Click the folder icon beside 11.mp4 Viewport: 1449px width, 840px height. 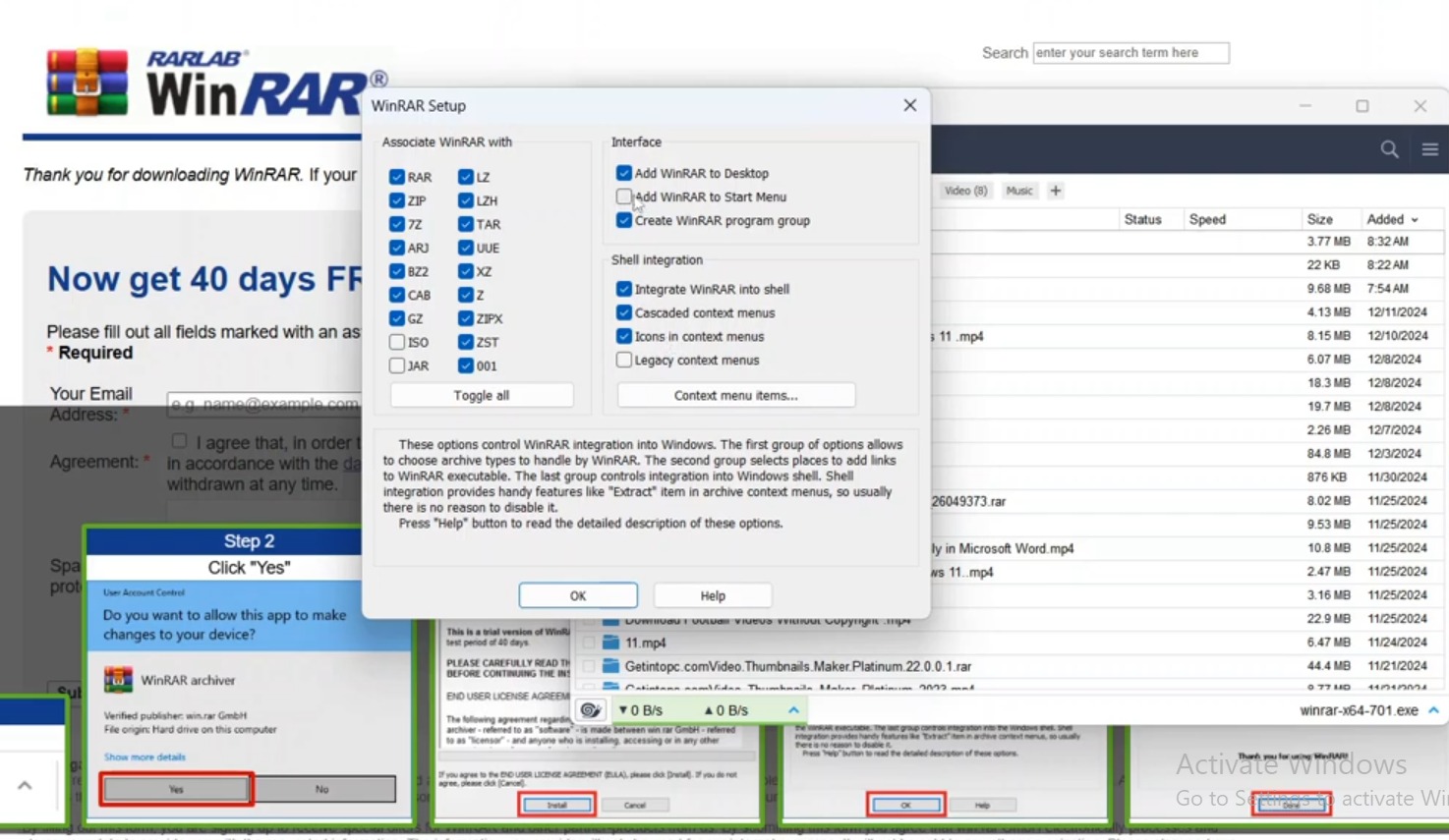[x=610, y=643]
